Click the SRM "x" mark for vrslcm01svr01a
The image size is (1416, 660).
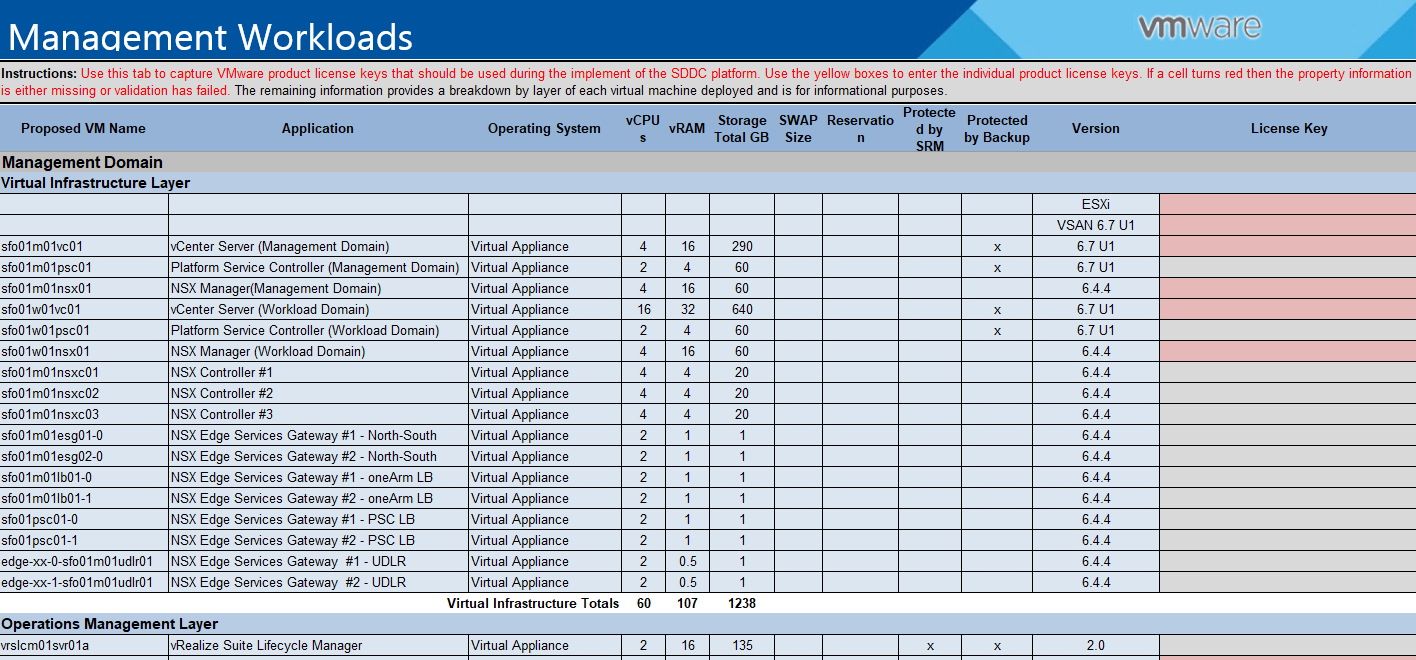(930, 645)
